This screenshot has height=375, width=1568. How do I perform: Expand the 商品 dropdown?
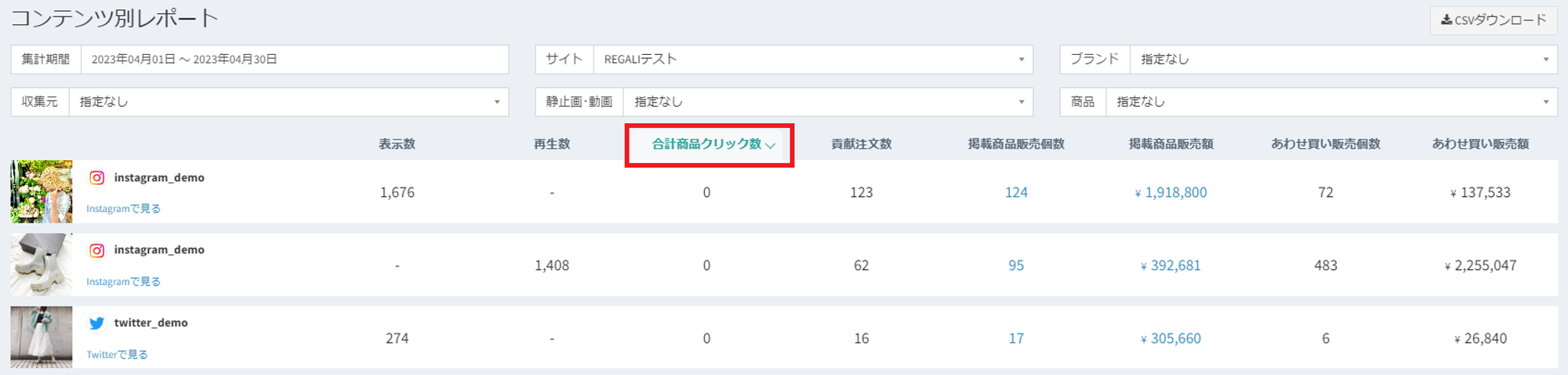coord(1330,102)
